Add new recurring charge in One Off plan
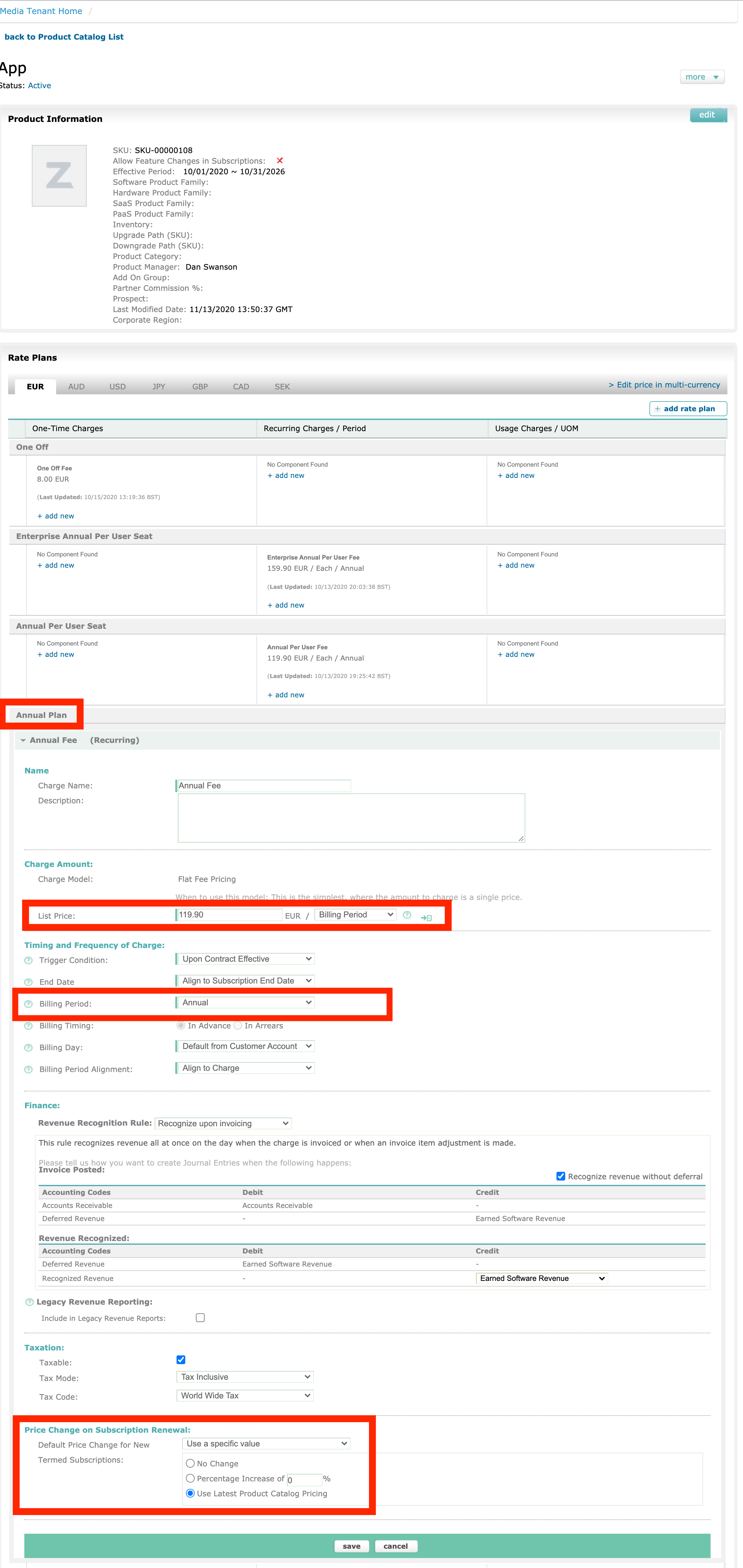The height and width of the screenshot is (1568, 743). click(286, 476)
